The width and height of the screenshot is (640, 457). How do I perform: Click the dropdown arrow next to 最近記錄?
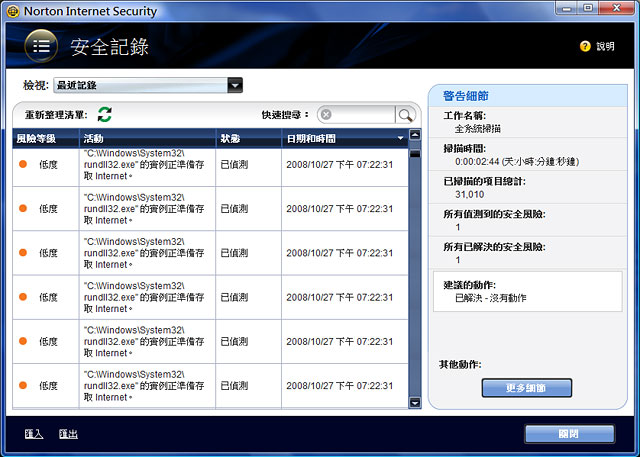point(235,85)
